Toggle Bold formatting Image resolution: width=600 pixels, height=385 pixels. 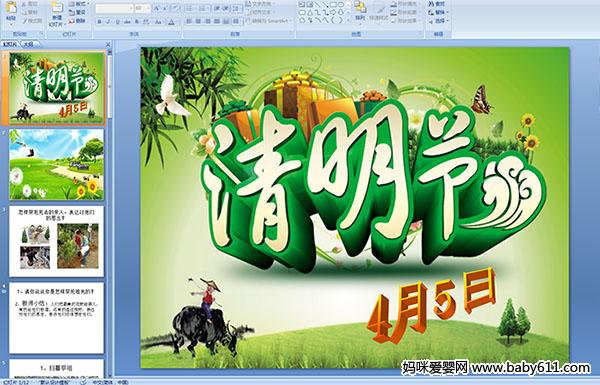[x=99, y=22]
